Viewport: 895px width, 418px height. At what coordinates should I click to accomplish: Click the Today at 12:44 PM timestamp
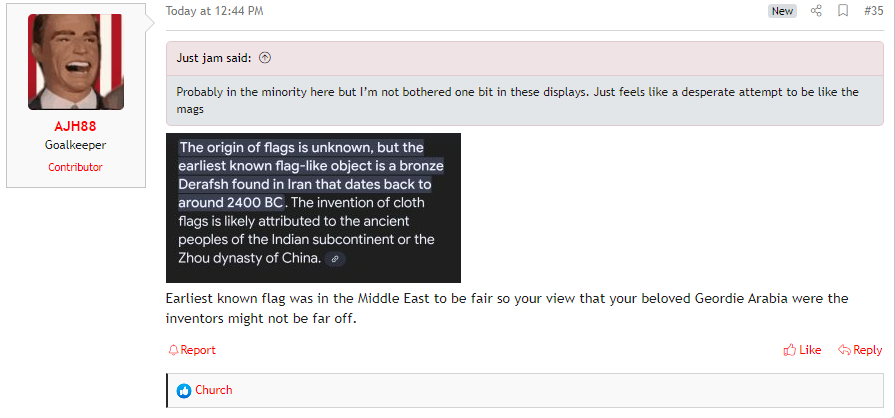215,11
